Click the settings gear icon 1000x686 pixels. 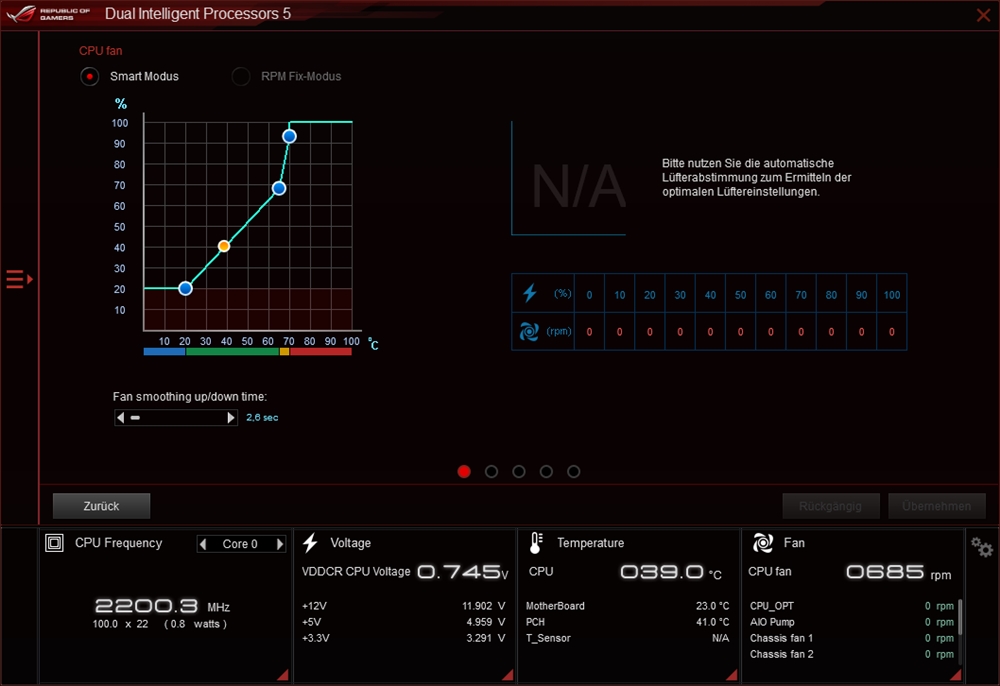click(x=982, y=548)
